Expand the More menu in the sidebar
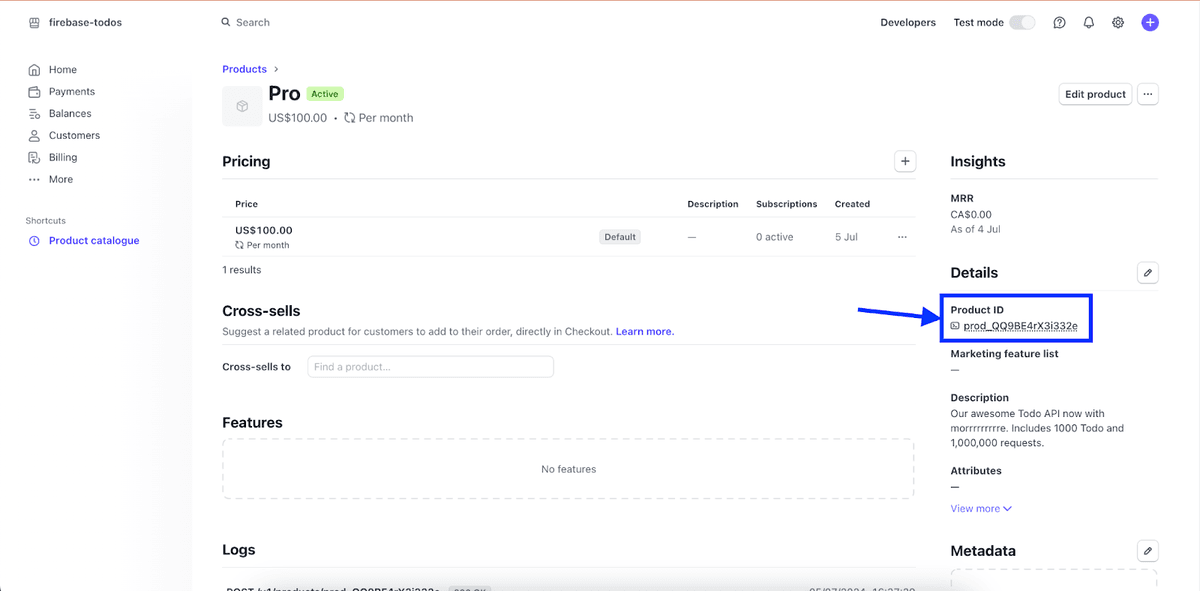Screen dimensions: 1200x591 pos(60,179)
